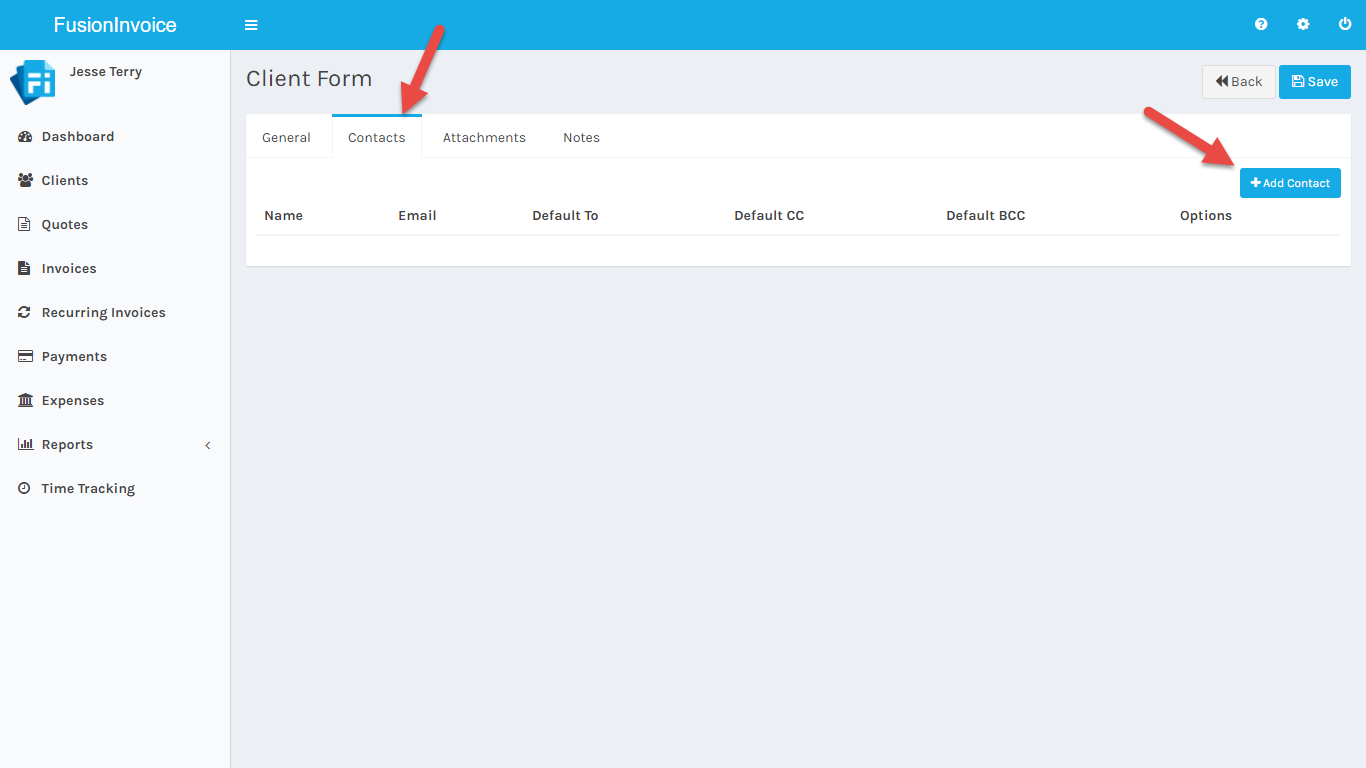Viewport: 1366px width, 768px height.
Task: Click the Clients people icon
Action: coord(25,181)
